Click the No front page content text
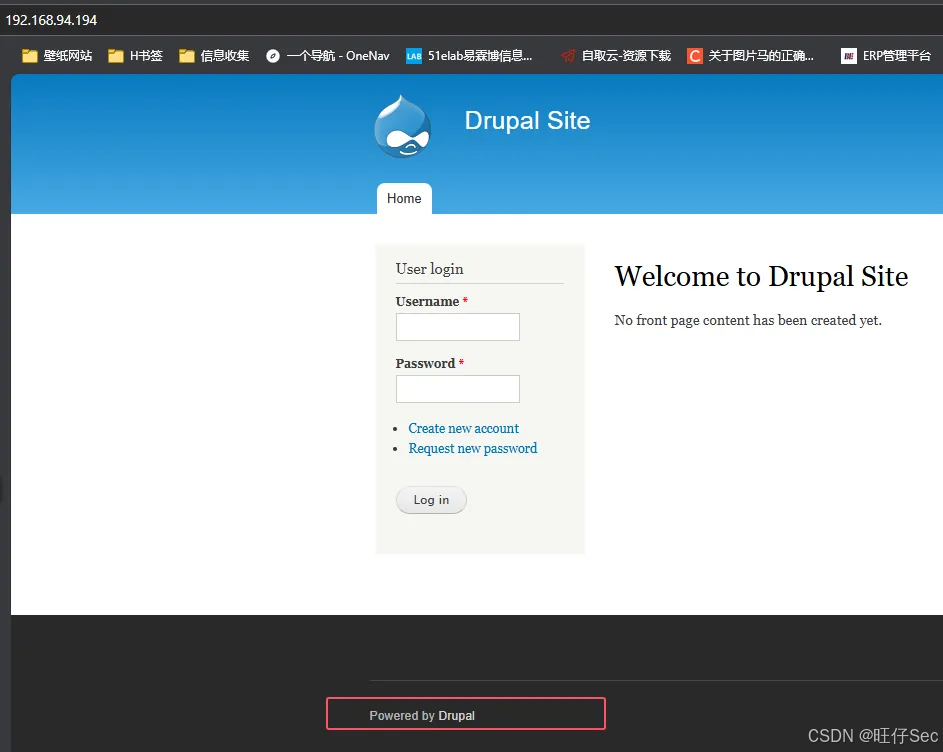943x752 pixels. click(748, 321)
